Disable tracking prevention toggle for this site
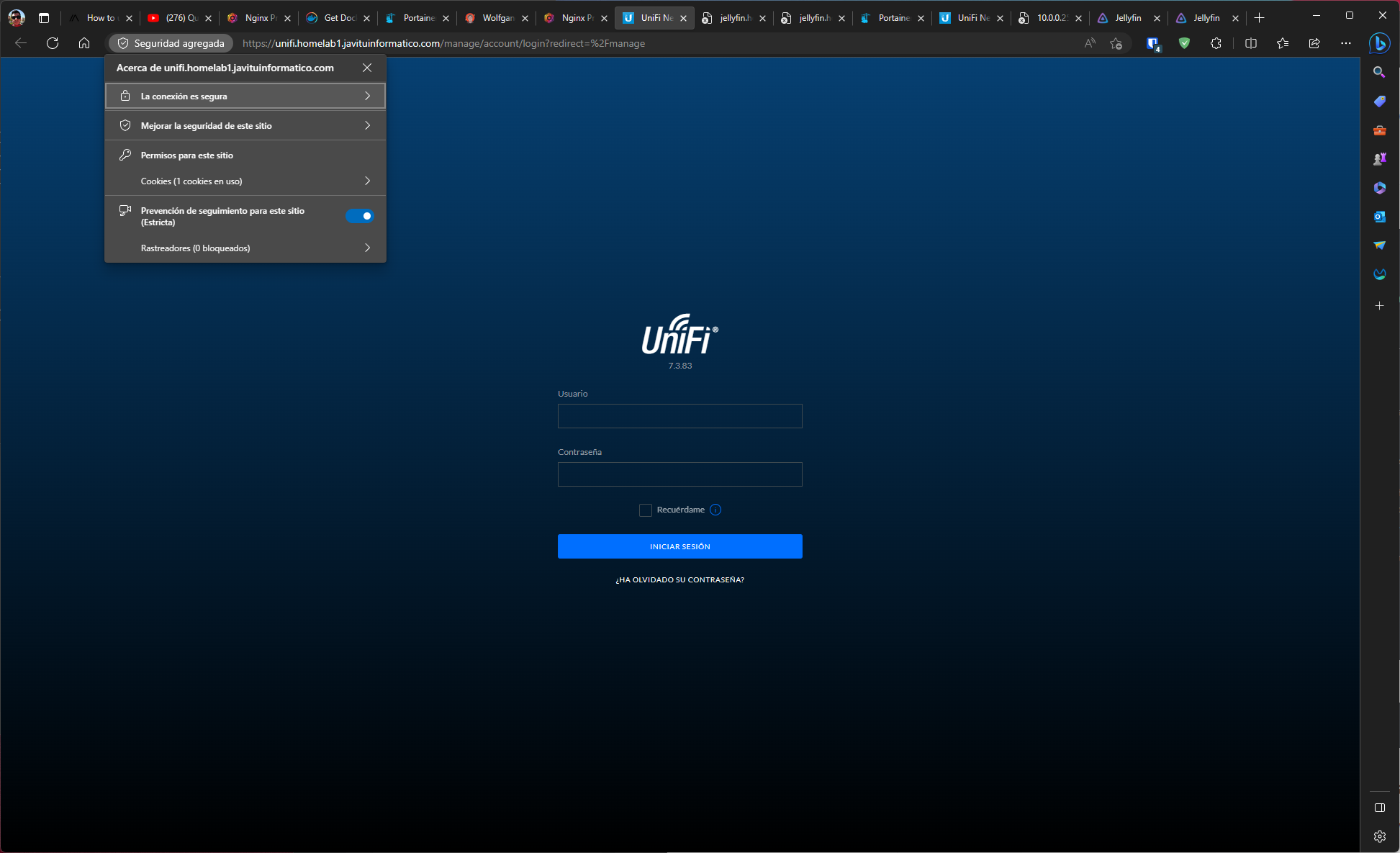 359,216
